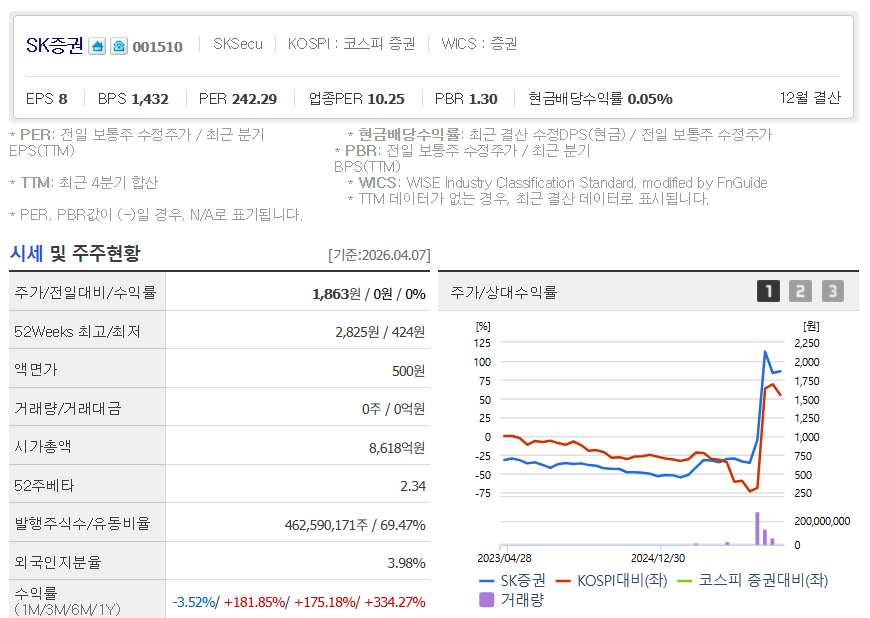This screenshot has width=870, height=618.
Task: Click the PER footnote definition text
Action: 137,143
